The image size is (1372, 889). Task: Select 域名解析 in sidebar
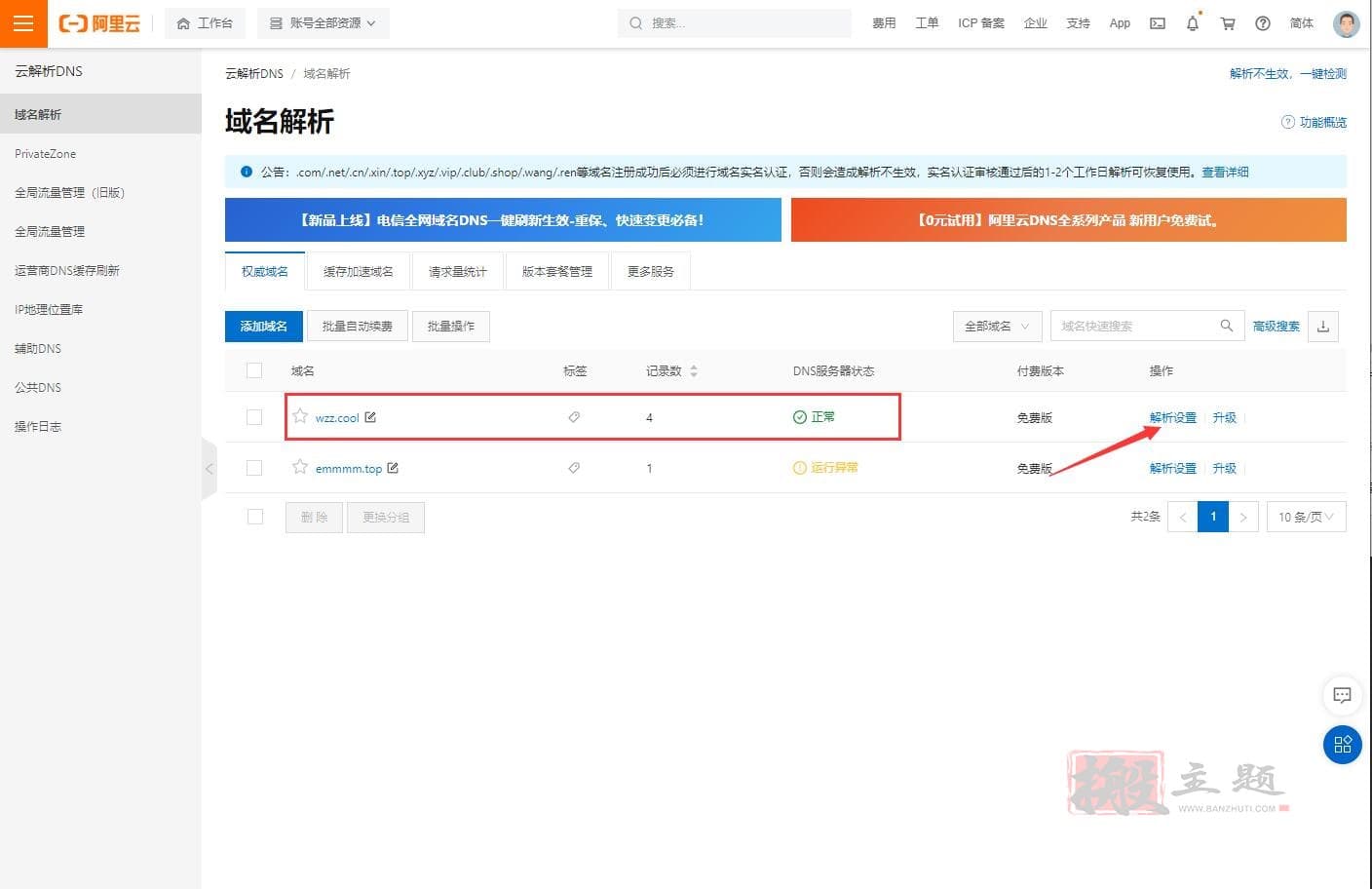100,114
